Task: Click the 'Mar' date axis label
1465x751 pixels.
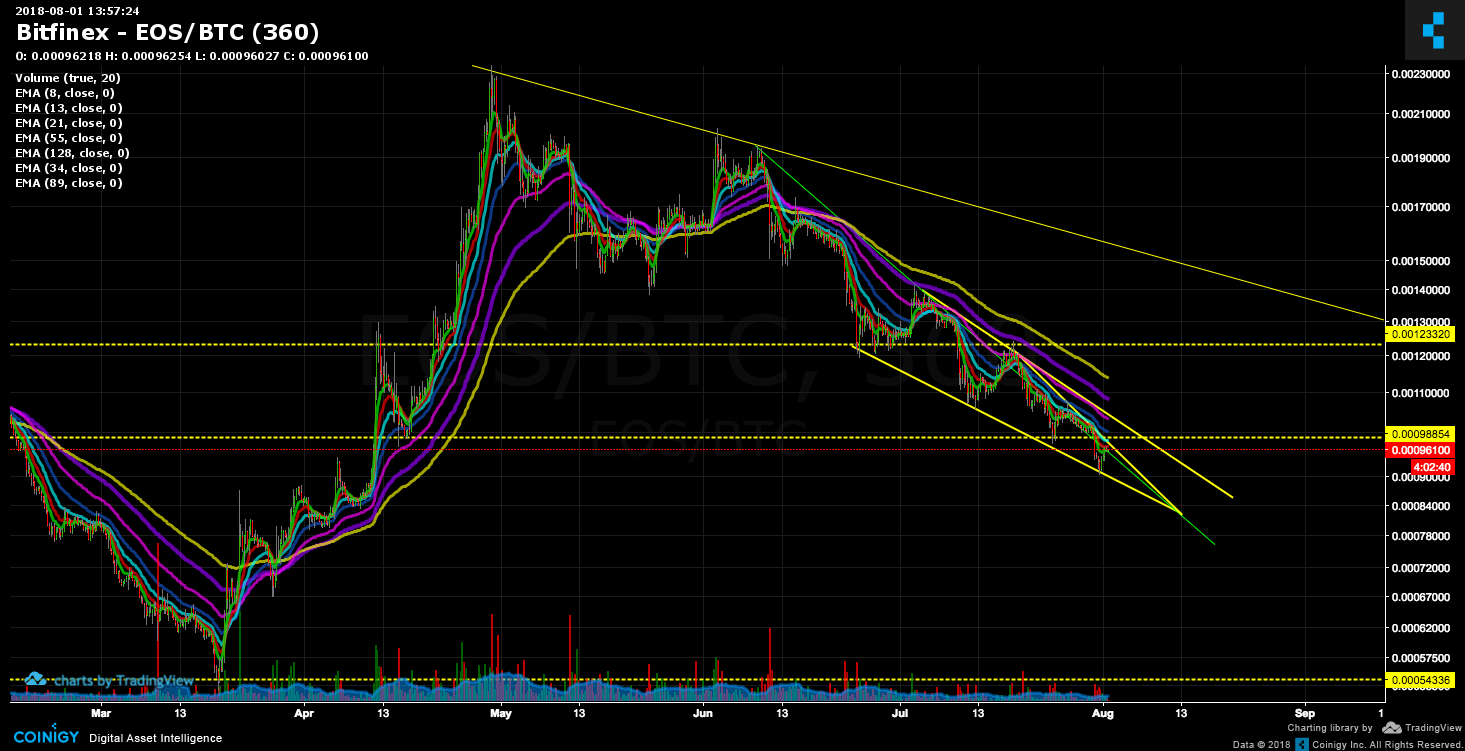Action: [99, 713]
